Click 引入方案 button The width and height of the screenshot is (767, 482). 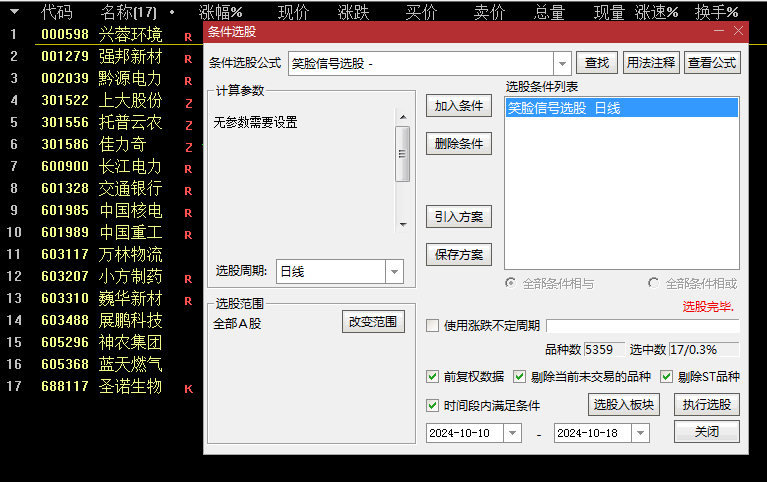pyautogui.click(x=459, y=217)
